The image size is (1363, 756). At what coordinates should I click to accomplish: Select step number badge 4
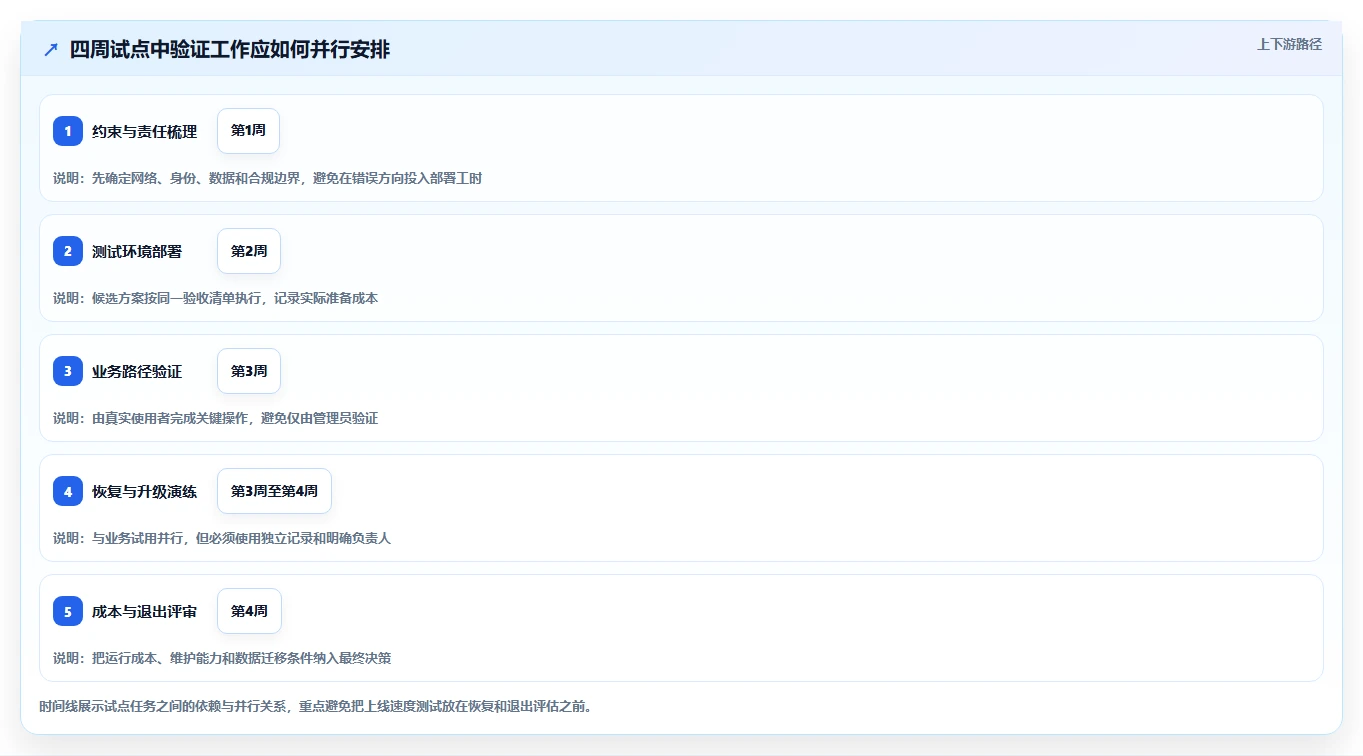[x=68, y=491]
